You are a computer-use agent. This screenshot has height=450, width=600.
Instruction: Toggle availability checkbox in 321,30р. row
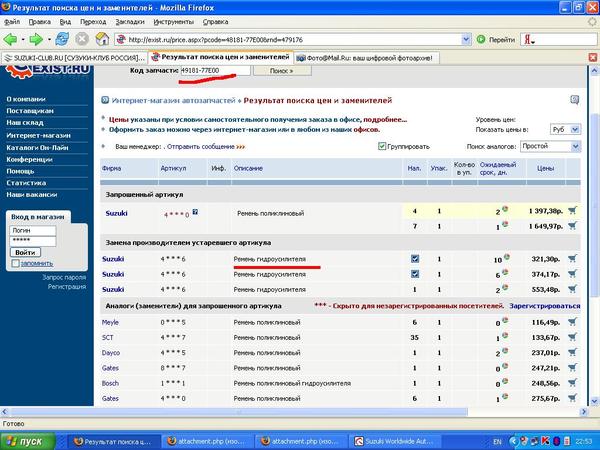tap(415, 259)
